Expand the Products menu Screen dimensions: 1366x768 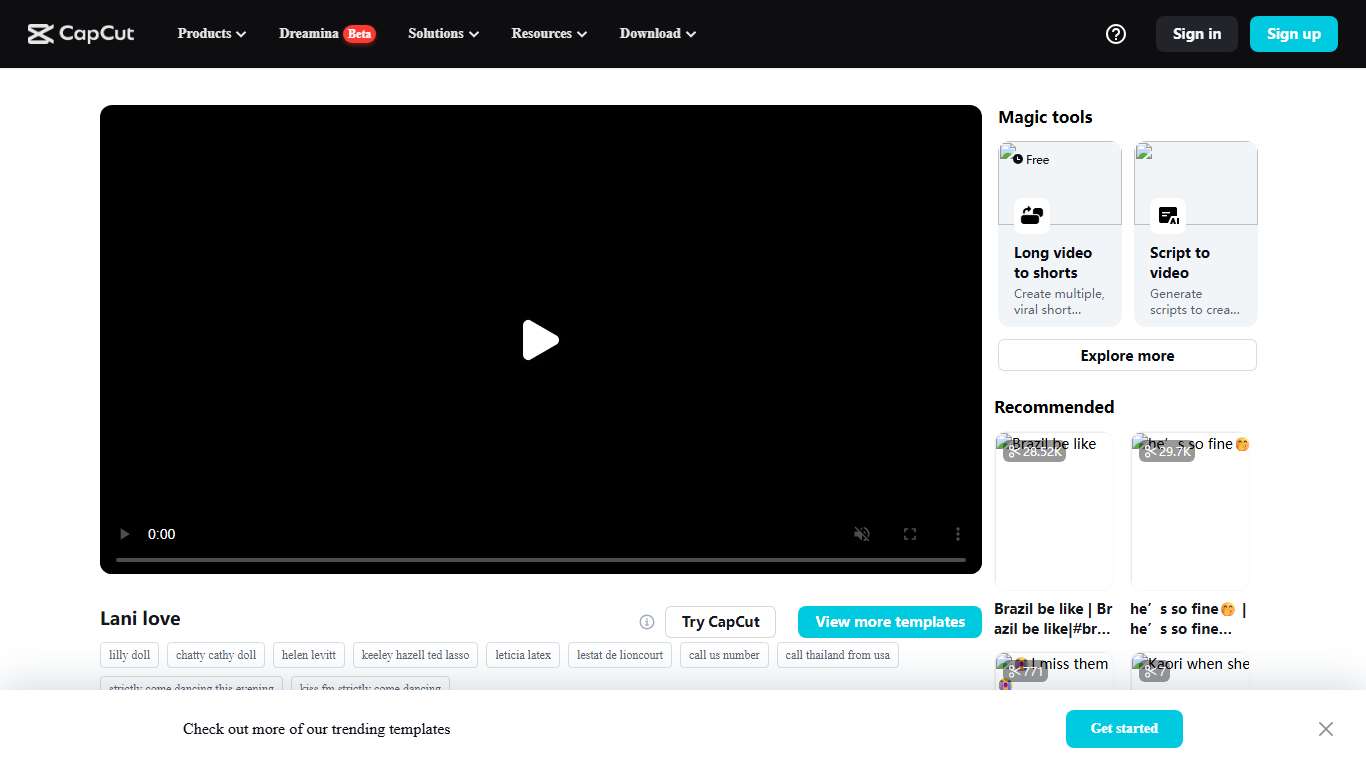[210, 33]
